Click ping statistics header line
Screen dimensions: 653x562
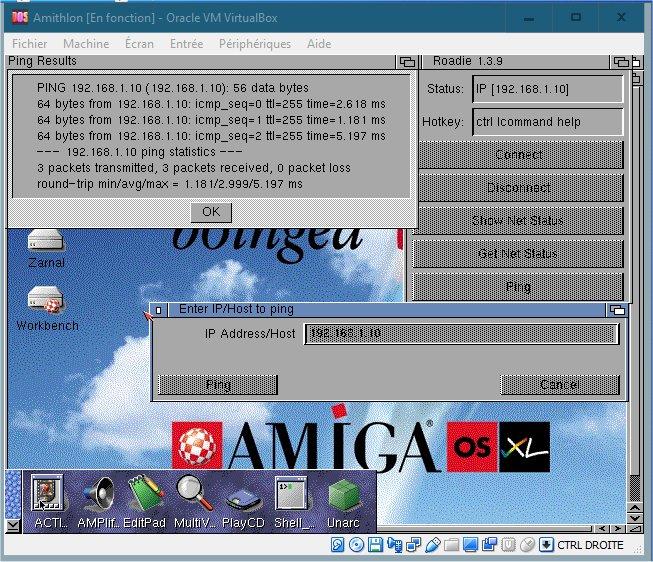coord(140,152)
